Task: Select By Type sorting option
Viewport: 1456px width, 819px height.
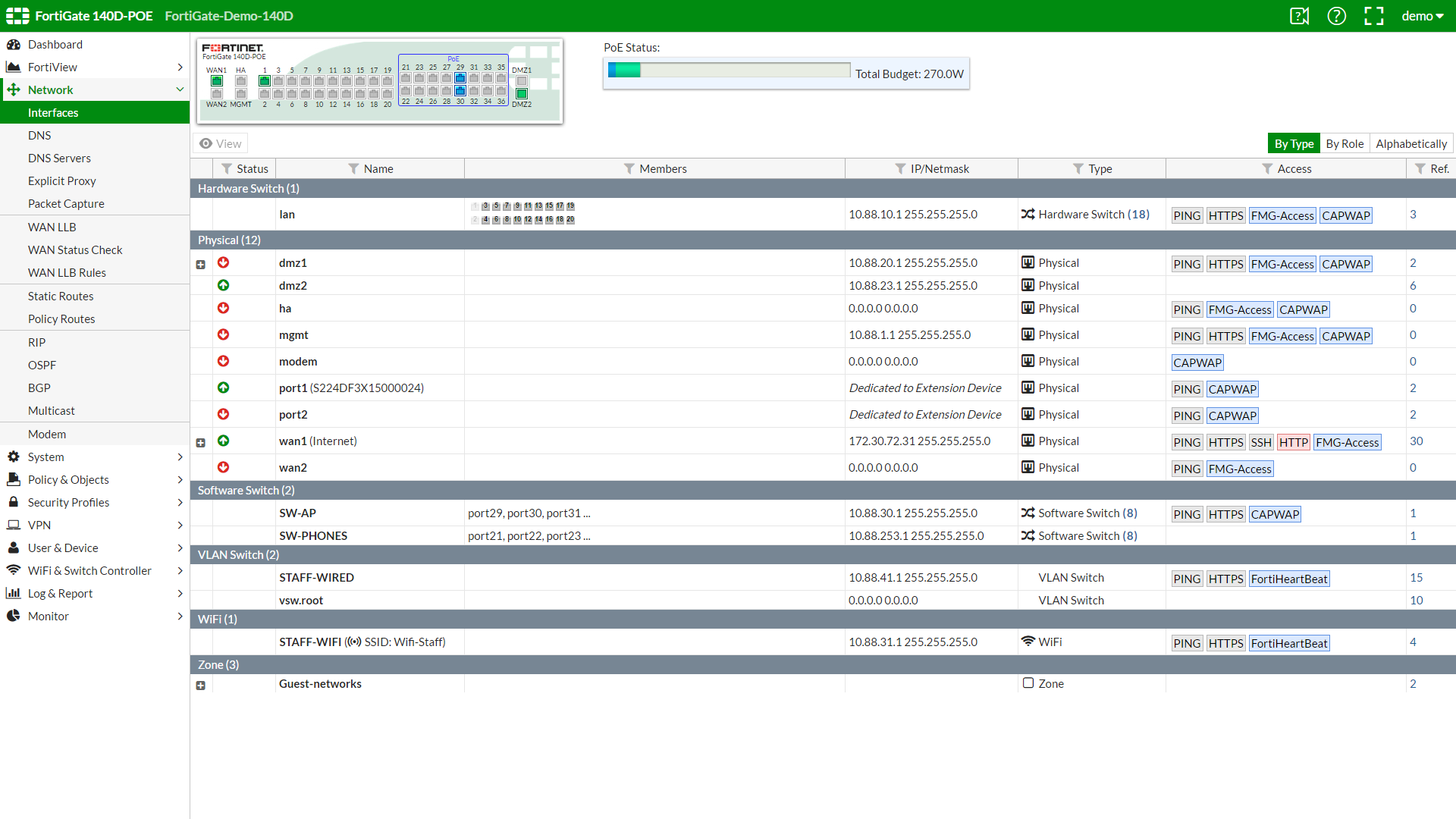Action: pos(1293,143)
